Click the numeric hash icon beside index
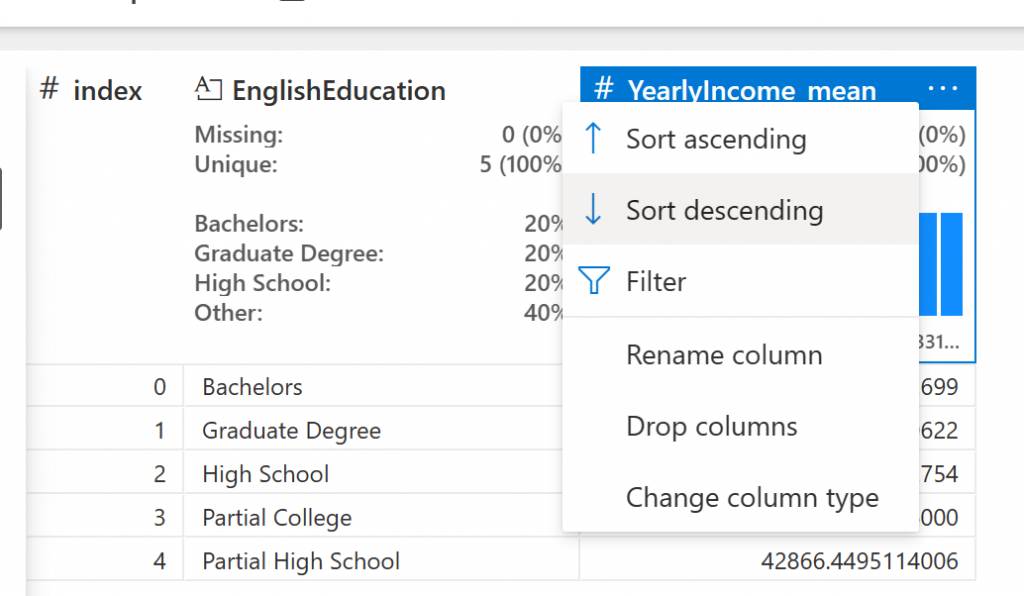 pos(49,90)
